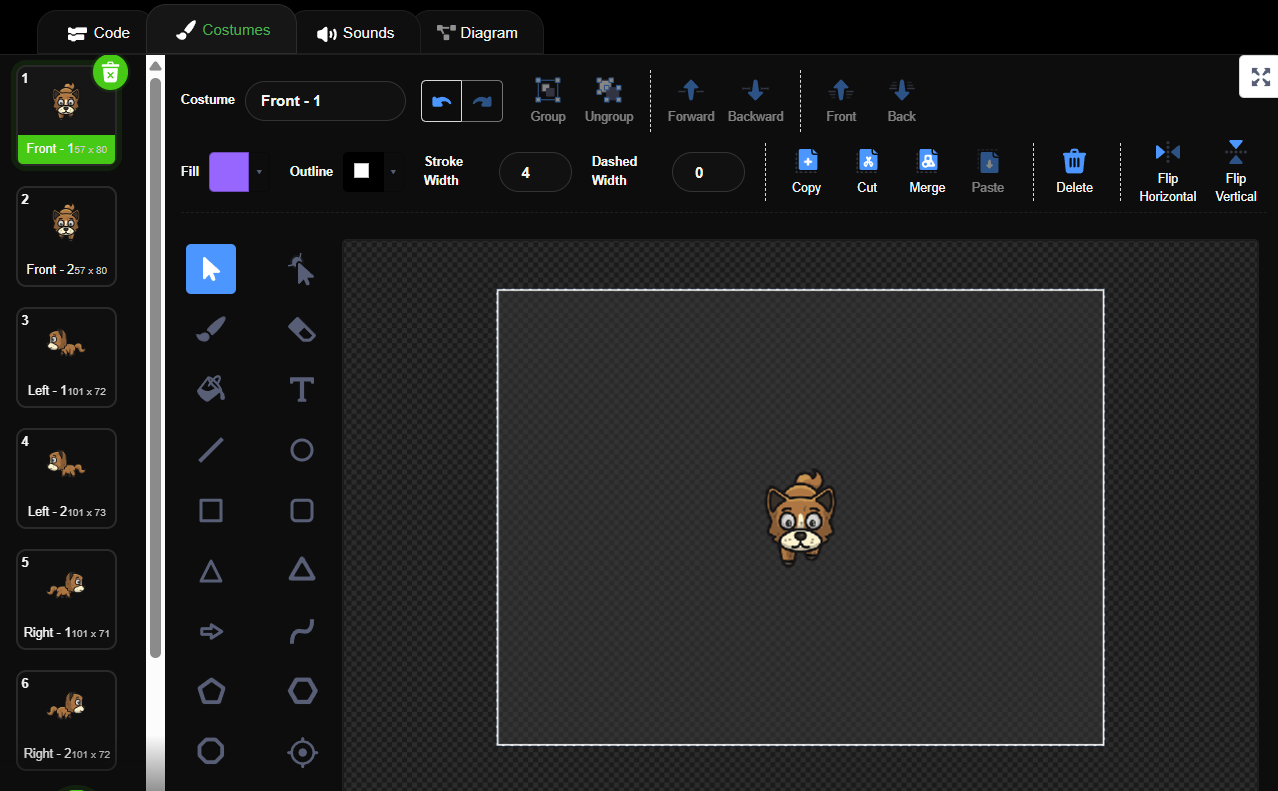Open the Outline color dropdown arrow
This screenshot has height=791, width=1278.
[392, 172]
